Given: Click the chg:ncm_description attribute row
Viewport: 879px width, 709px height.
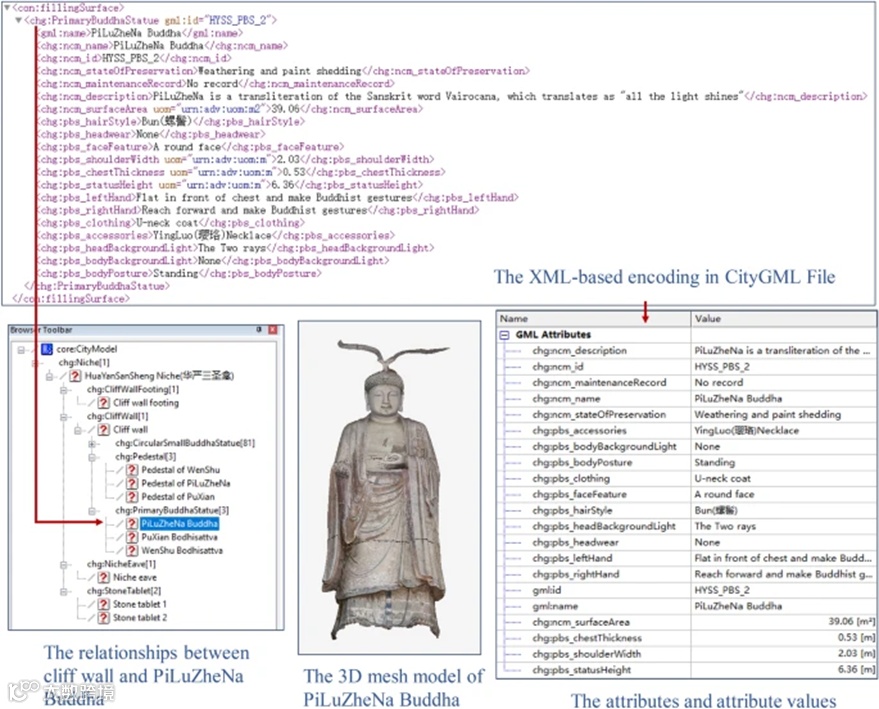Looking at the screenshot, I should (686, 350).
